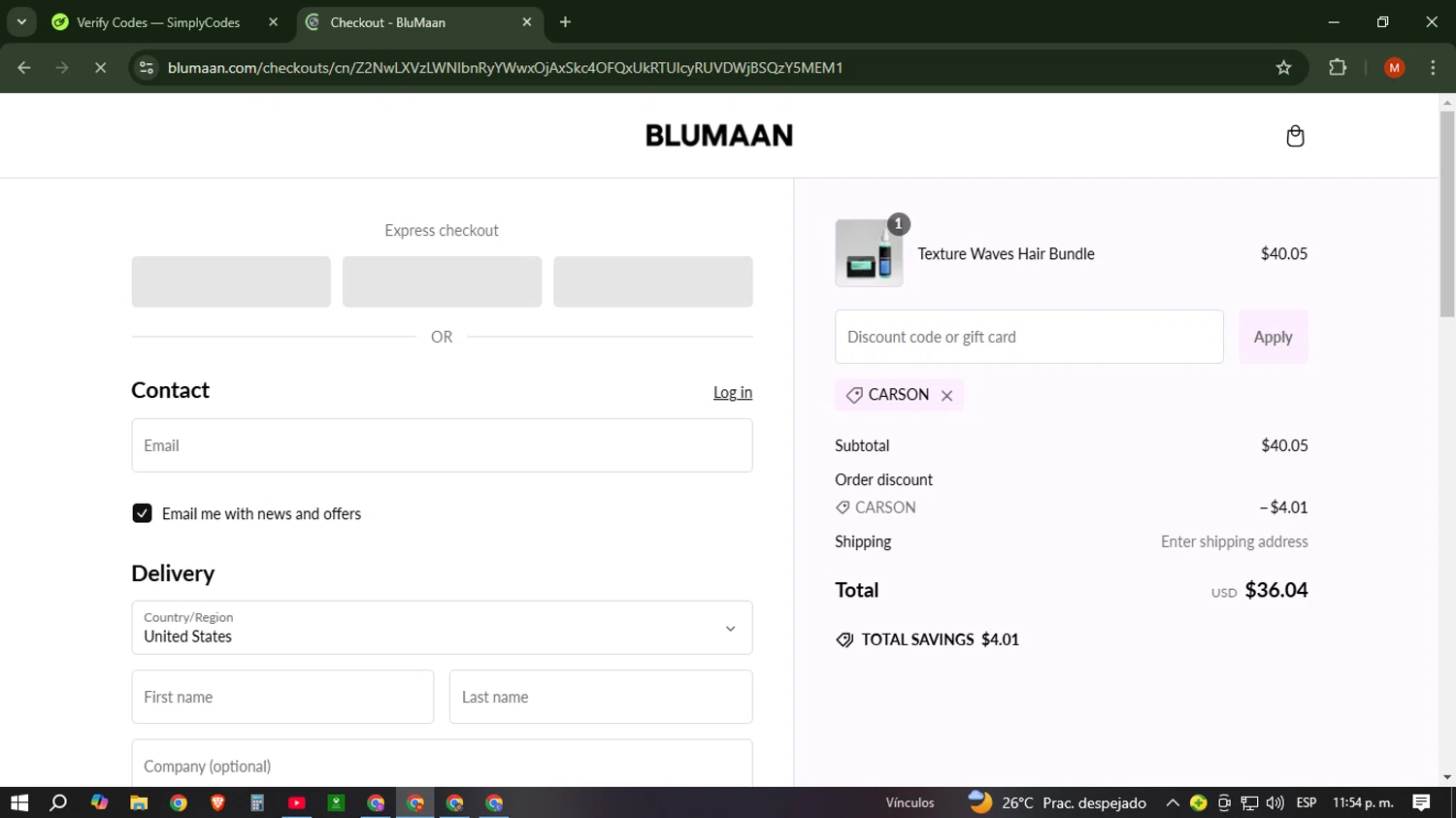Click the total price $36.04
Viewport: 1456px width, 818px height.
click(1275, 590)
